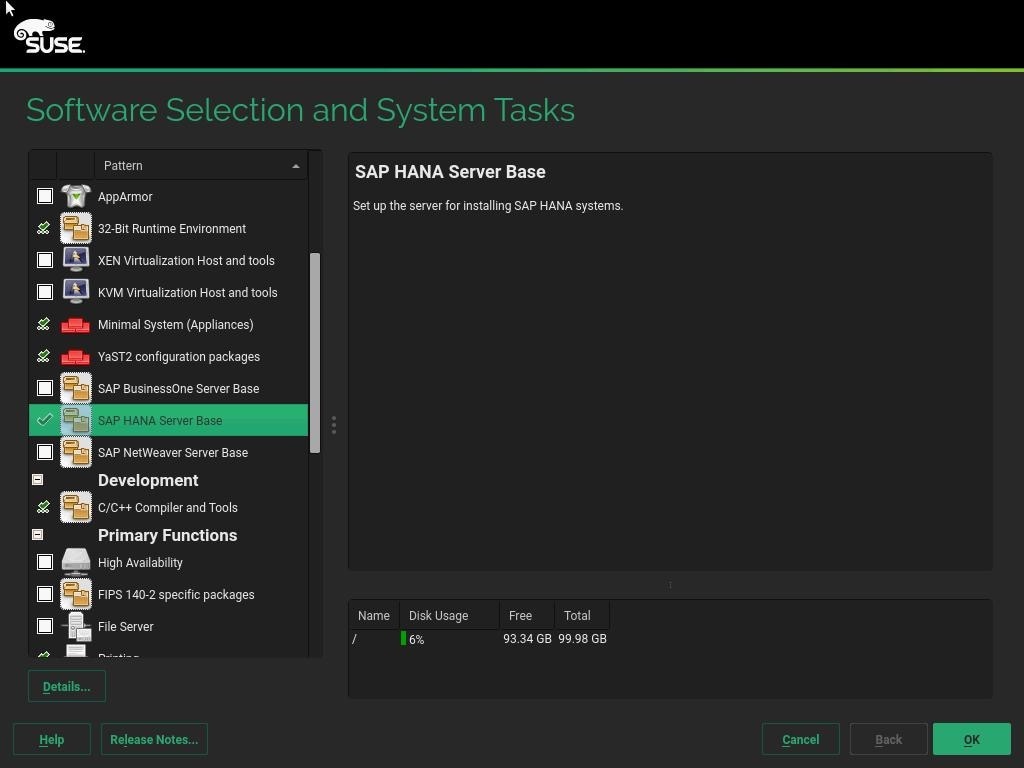Check the FIPS 140-2 specific packages box
Viewport: 1024px width, 768px height.
pos(44,594)
